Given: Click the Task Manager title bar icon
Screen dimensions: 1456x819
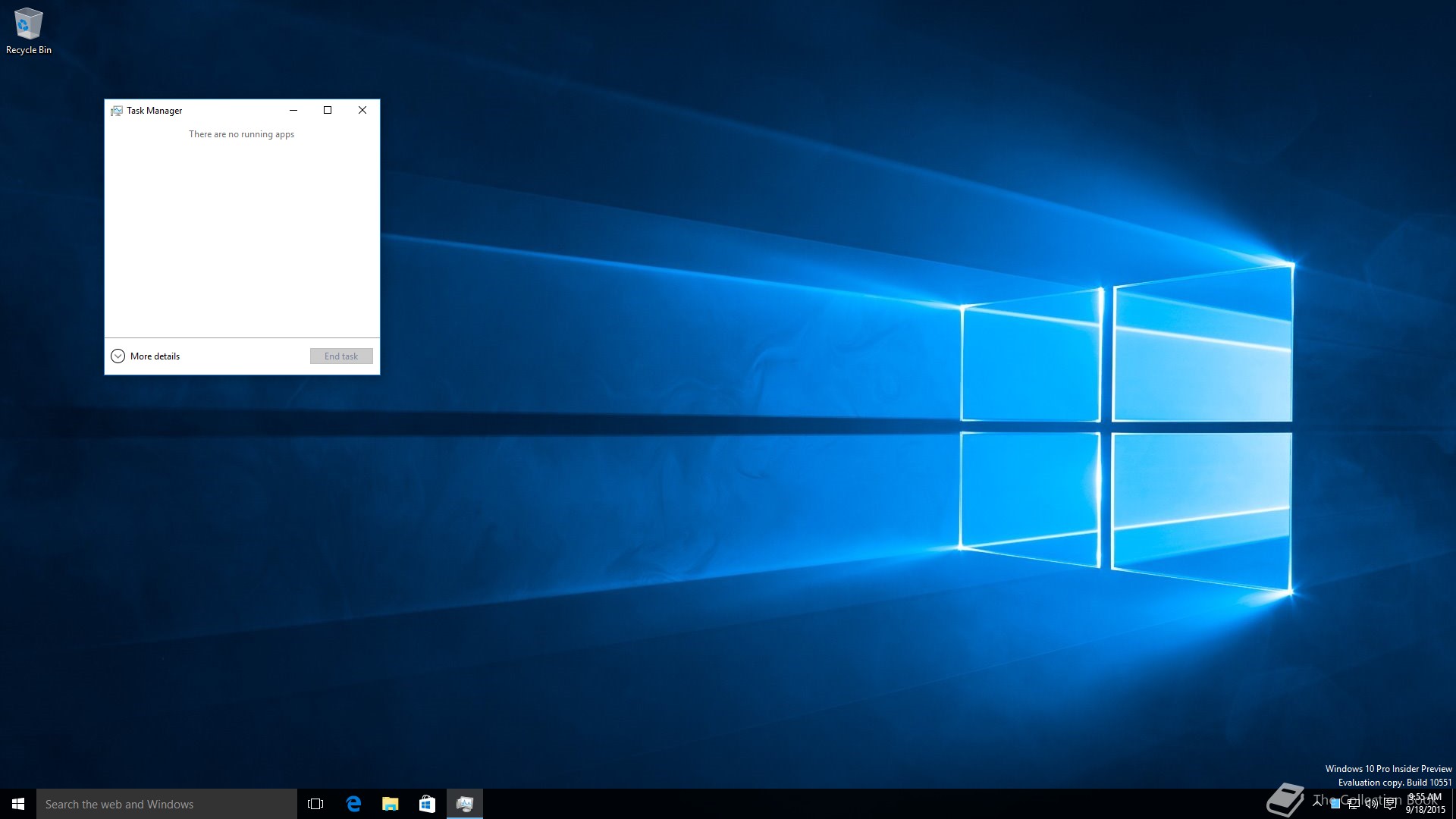Looking at the screenshot, I should pos(117,111).
